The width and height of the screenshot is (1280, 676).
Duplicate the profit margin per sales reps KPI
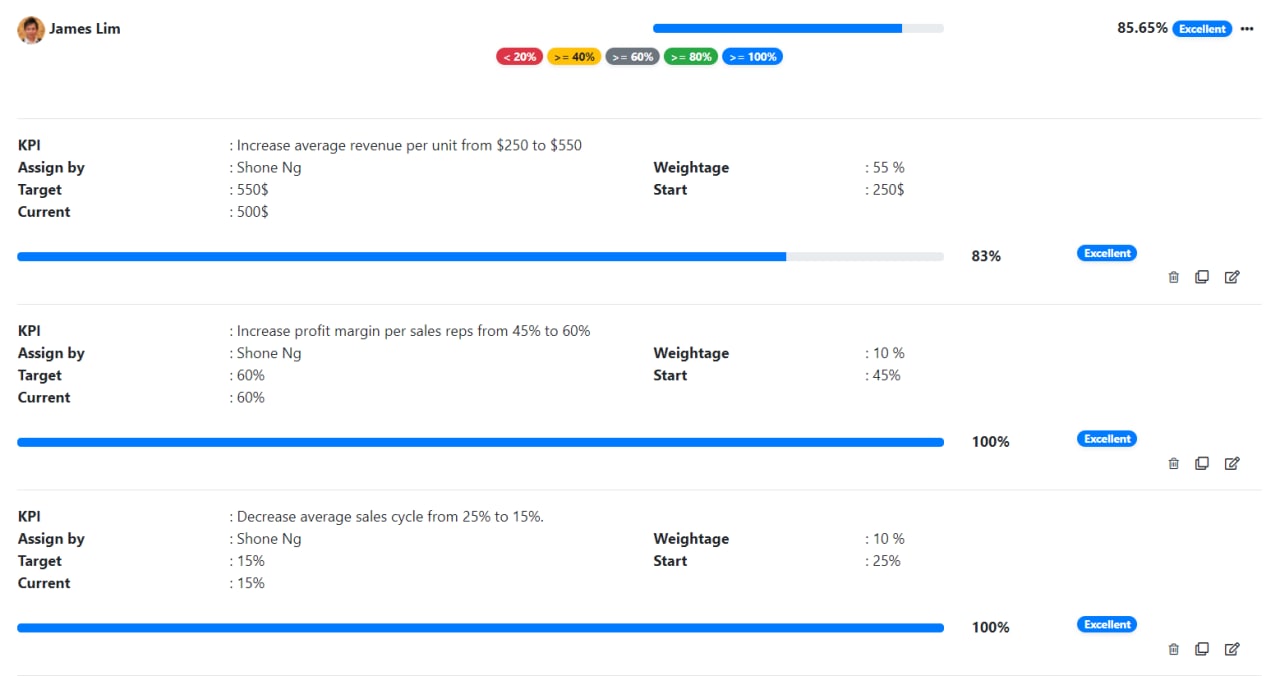pyautogui.click(x=1202, y=463)
